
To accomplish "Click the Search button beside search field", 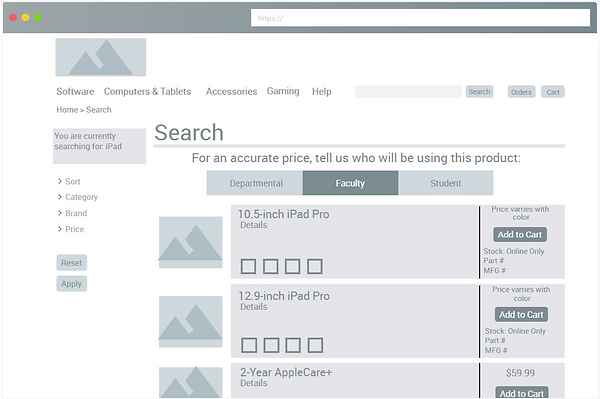I will (x=479, y=91).
